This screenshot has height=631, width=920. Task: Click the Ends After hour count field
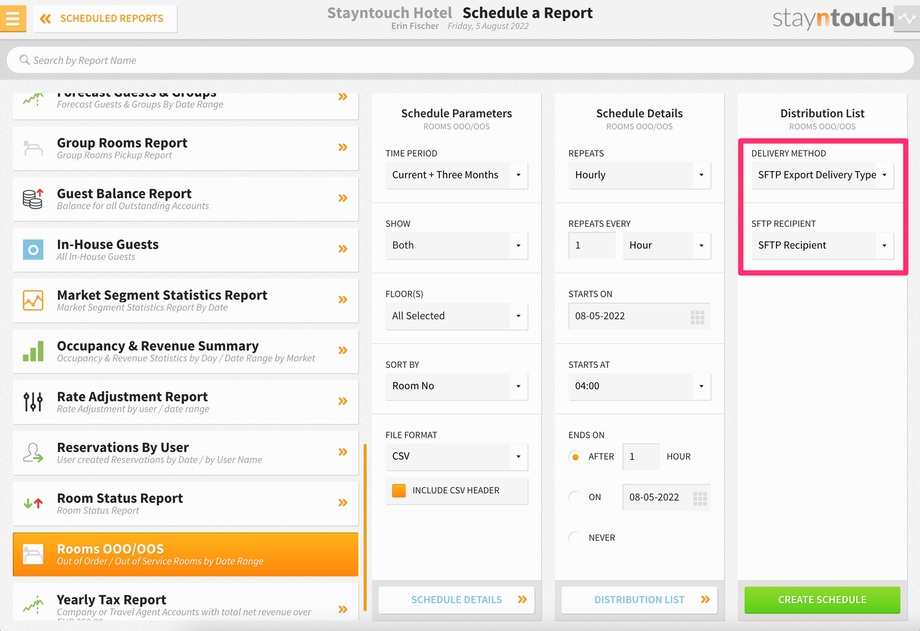tap(641, 457)
